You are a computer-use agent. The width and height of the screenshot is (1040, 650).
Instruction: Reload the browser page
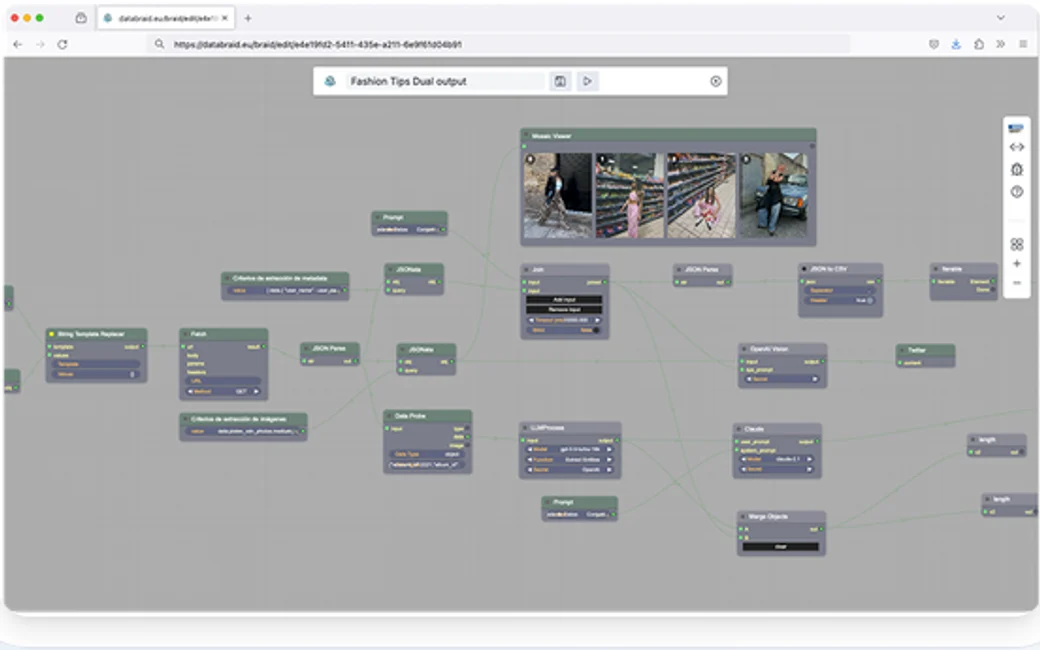tap(62, 44)
